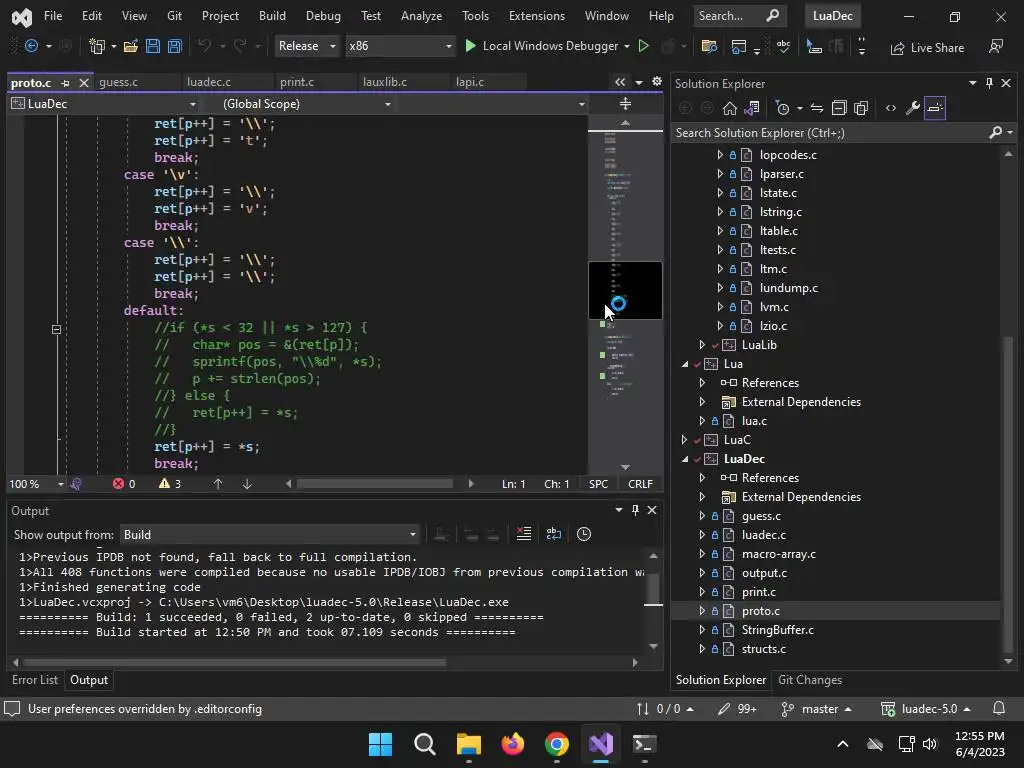Start Without Debugging hollow green arrow
The height and width of the screenshot is (768, 1024).
point(643,46)
